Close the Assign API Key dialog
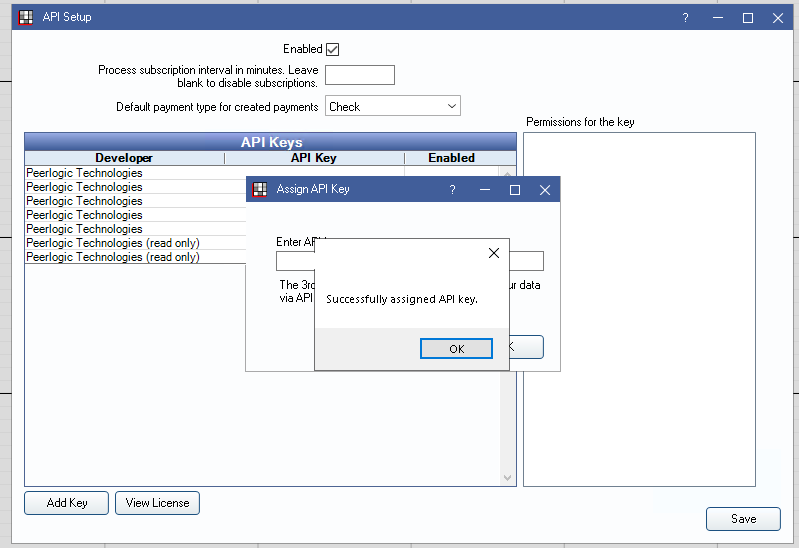This screenshot has height=548, width=799. click(x=545, y=190)
